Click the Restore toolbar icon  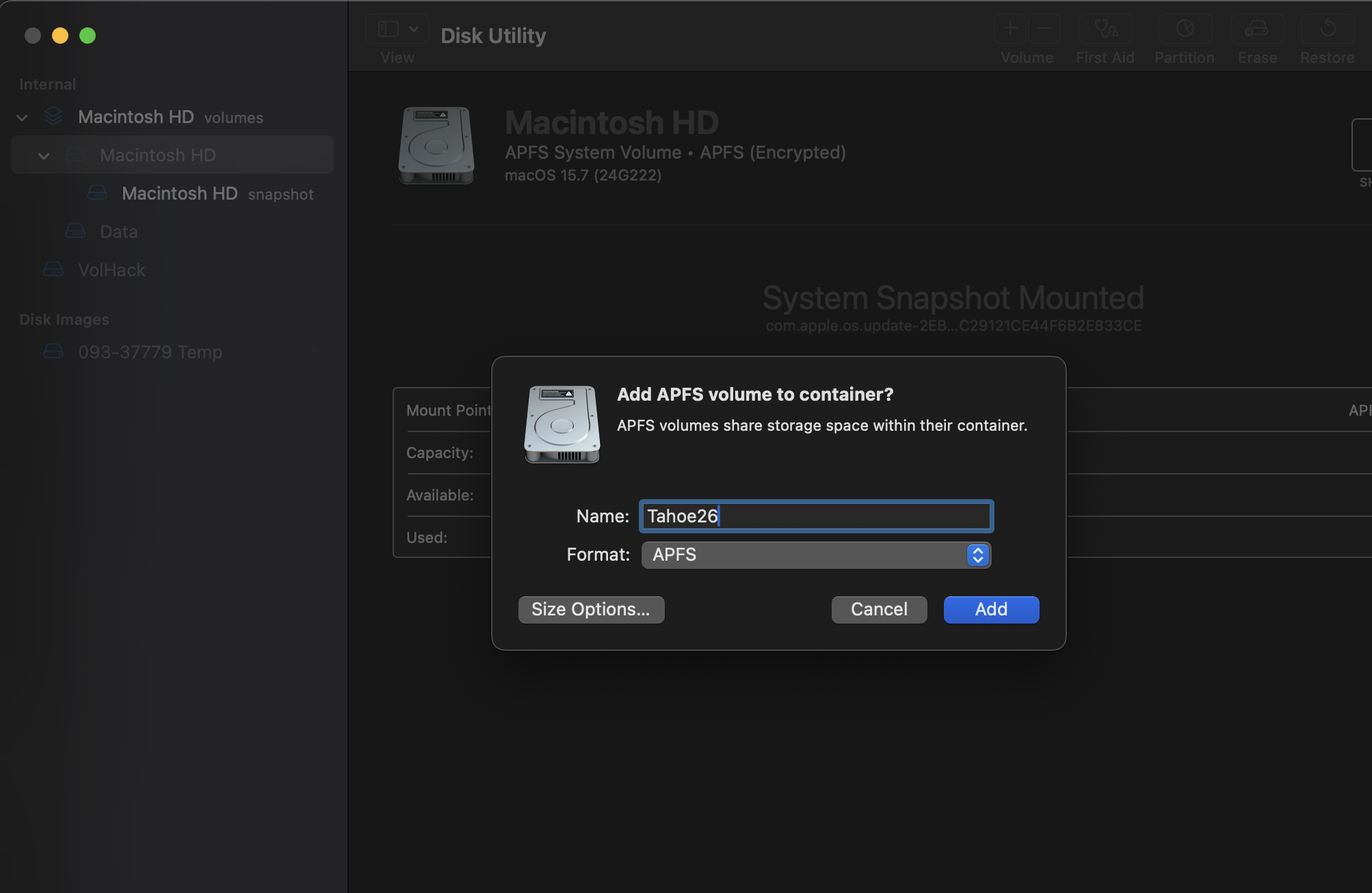click(x=1327, y=29)
